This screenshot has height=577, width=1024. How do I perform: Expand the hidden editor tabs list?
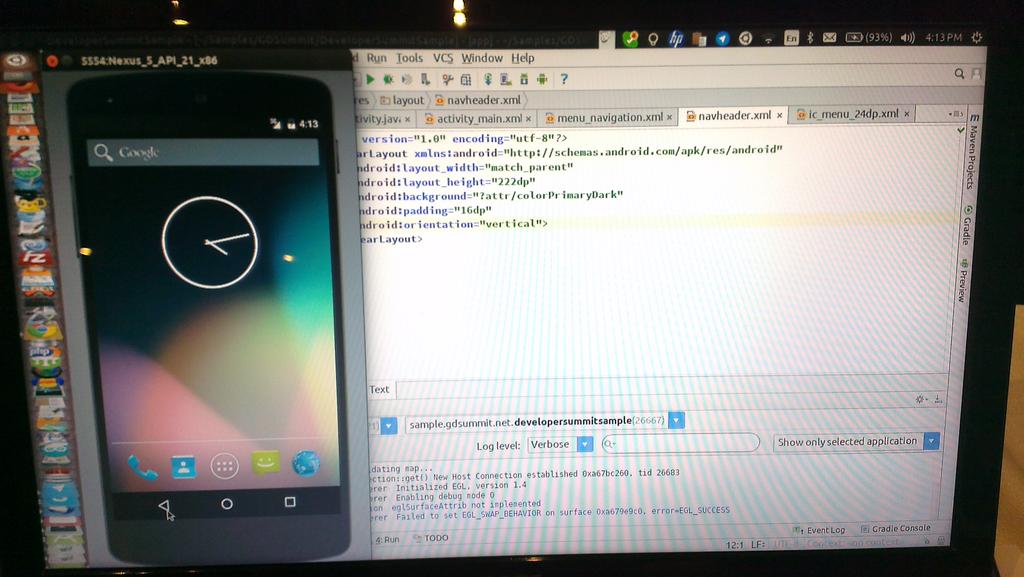(x=955, y=114)
